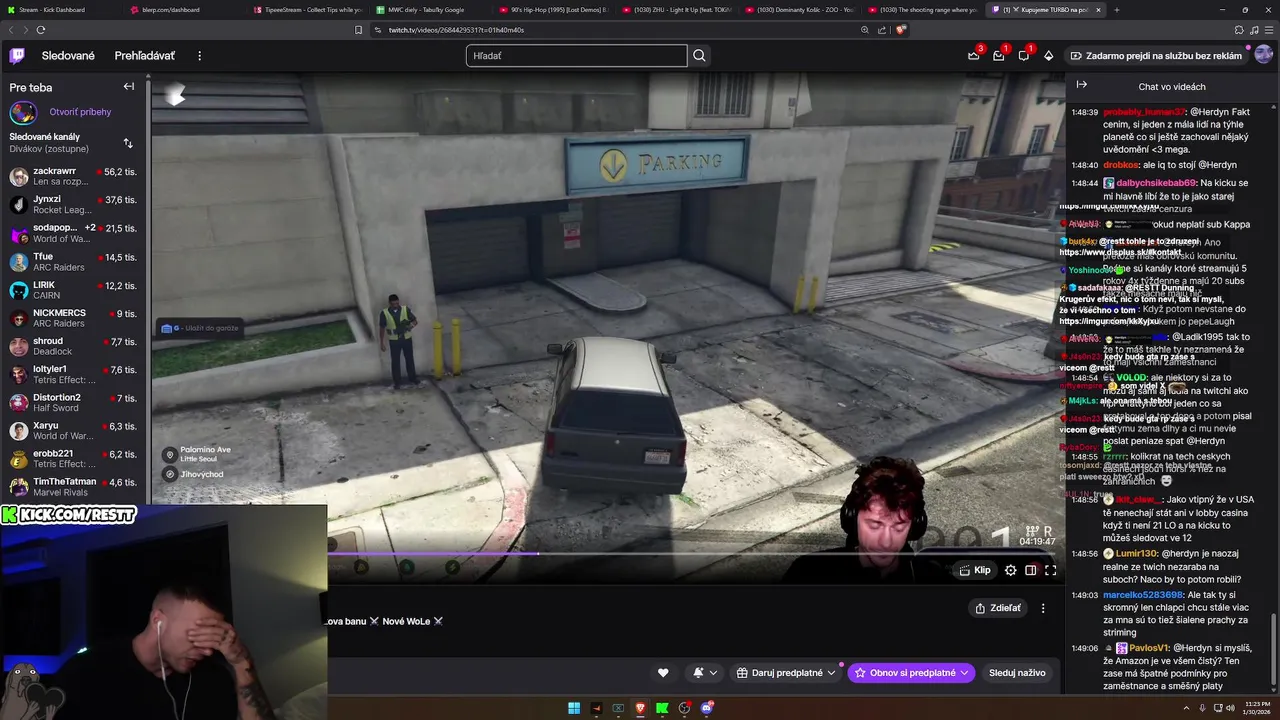Change followed channels sort order
1280x720 pixels.
pos(128,143)
